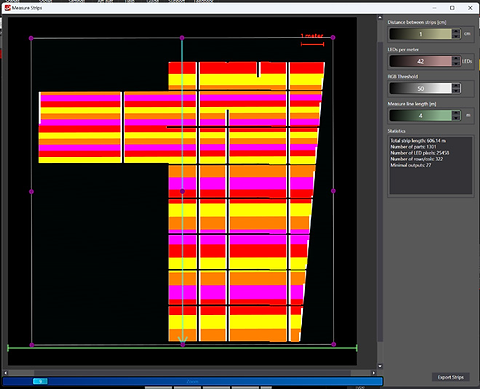Viewport: 480px width, 389px height.
Task: Click the horizontal scrollbar left arrow
Action: [5, 373]
